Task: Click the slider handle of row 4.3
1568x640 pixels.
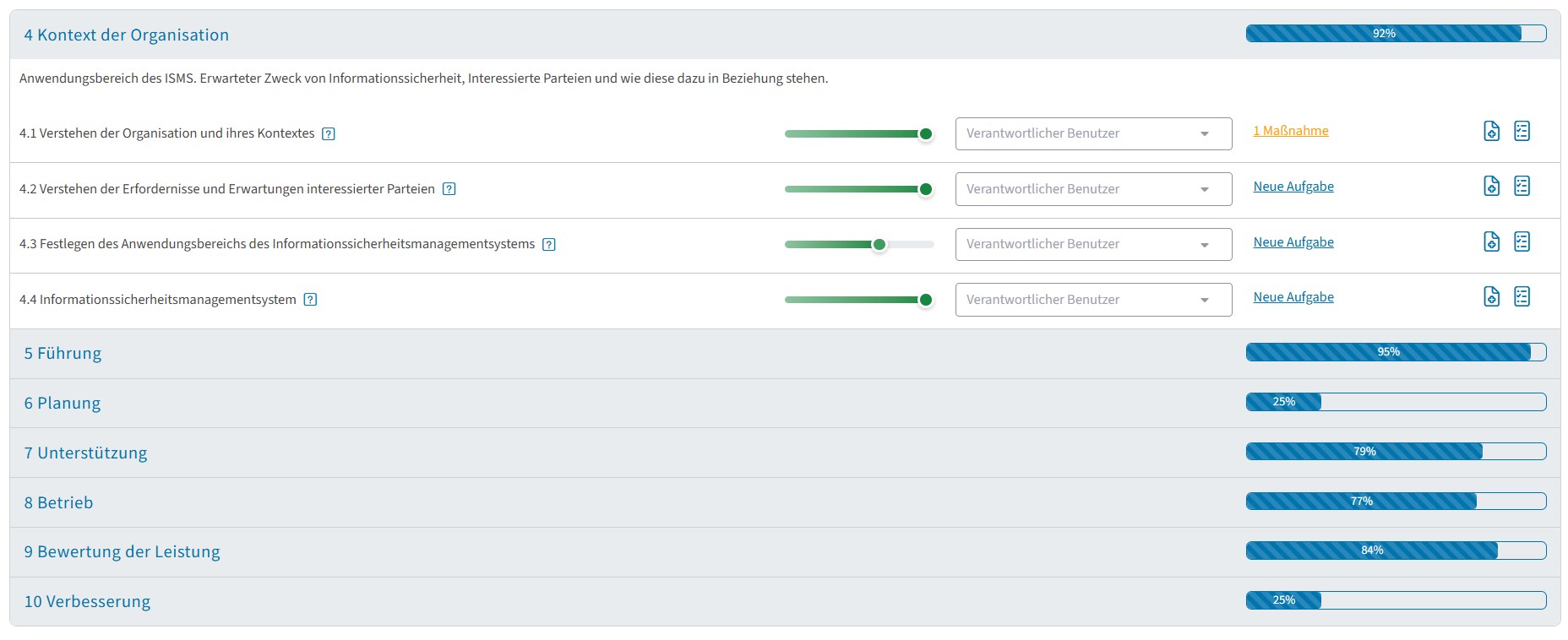Action: (x=879, y=244)
